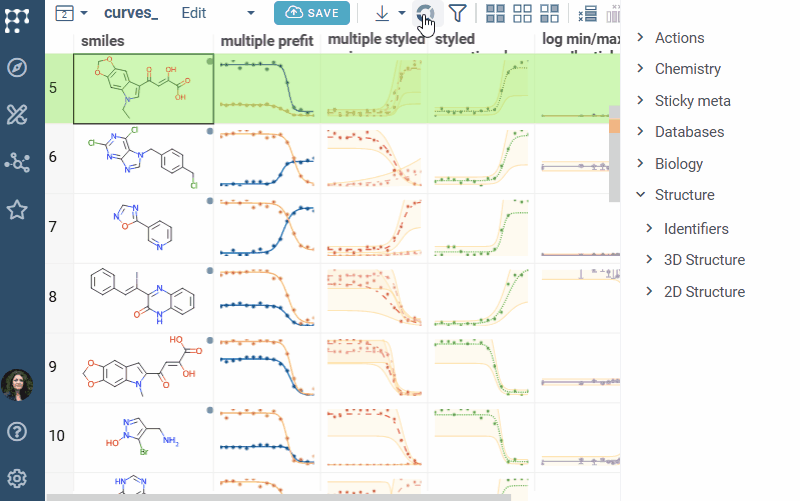800x501 pixels.
Task: Click the molecule structure in row 7
Action: 143,227
